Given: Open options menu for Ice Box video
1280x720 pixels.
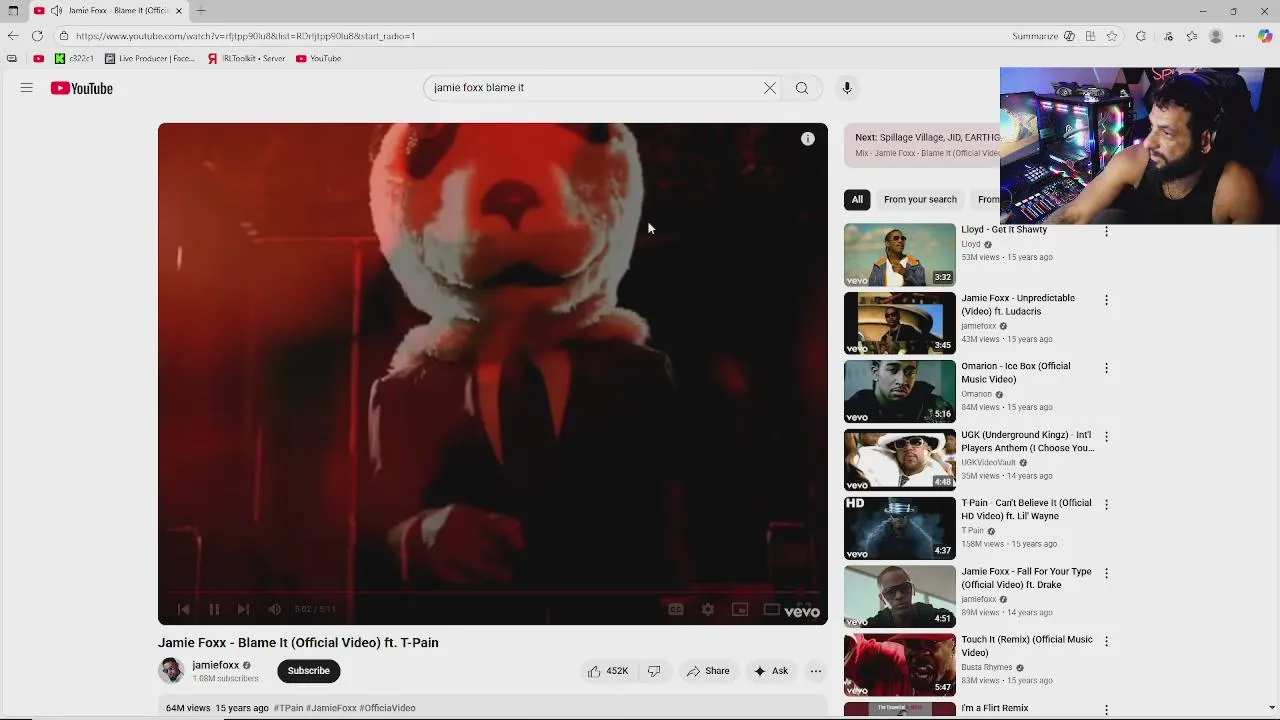Looking at the screenshot, I should click(1106, 368).
